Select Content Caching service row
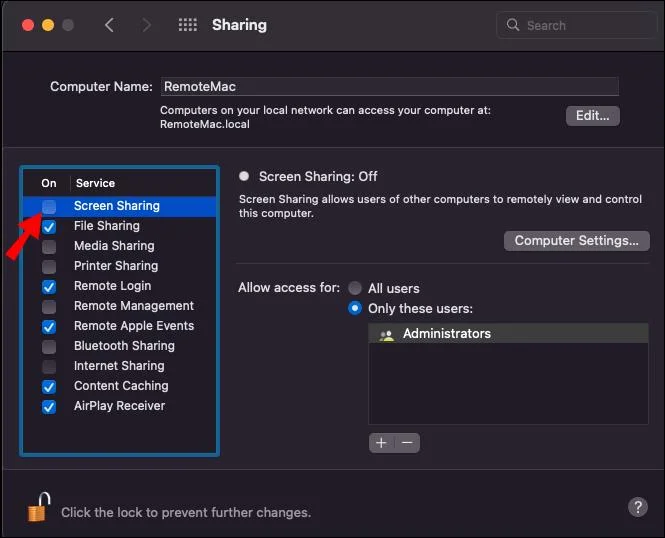Viewport: 665px width, 538px height. click(121, 386)
